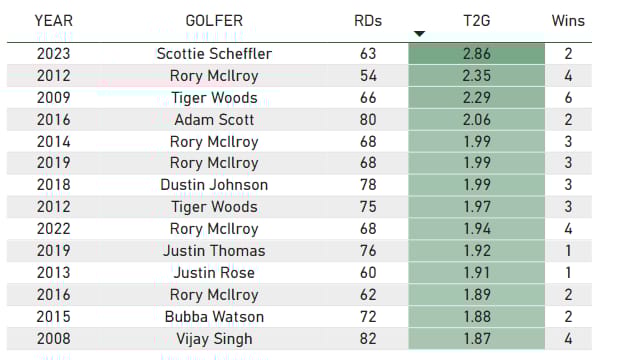Select year 2008 in last row
Screen dimensions: 617x360
(x=54, y=339)
